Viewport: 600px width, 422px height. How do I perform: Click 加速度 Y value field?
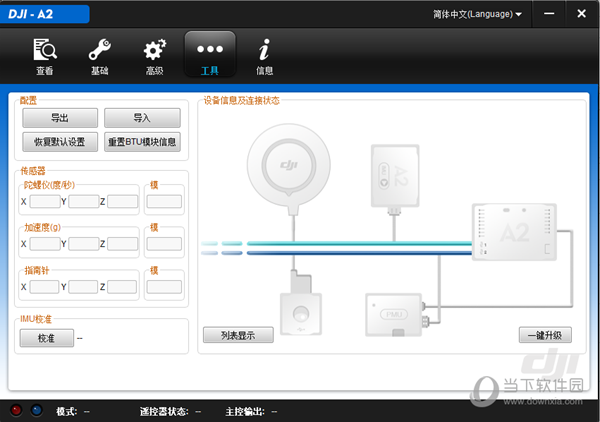[83, 244]
